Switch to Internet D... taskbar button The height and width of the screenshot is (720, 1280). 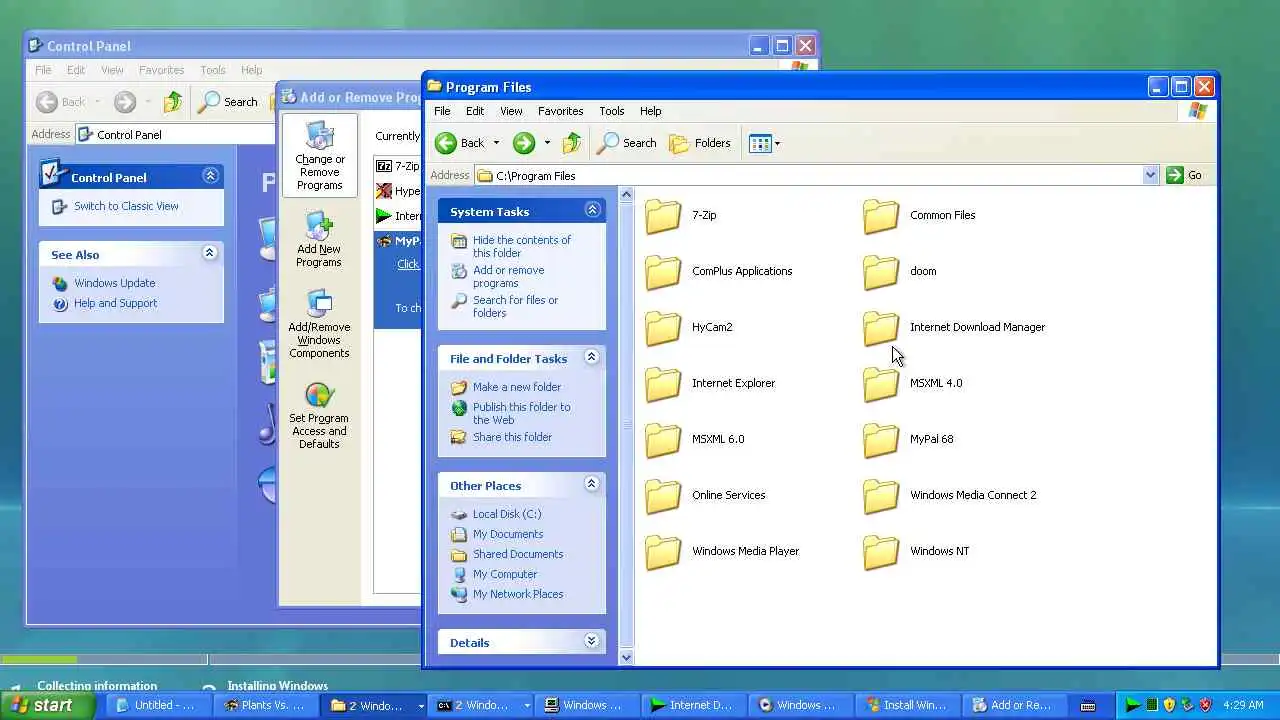(694, 705)
